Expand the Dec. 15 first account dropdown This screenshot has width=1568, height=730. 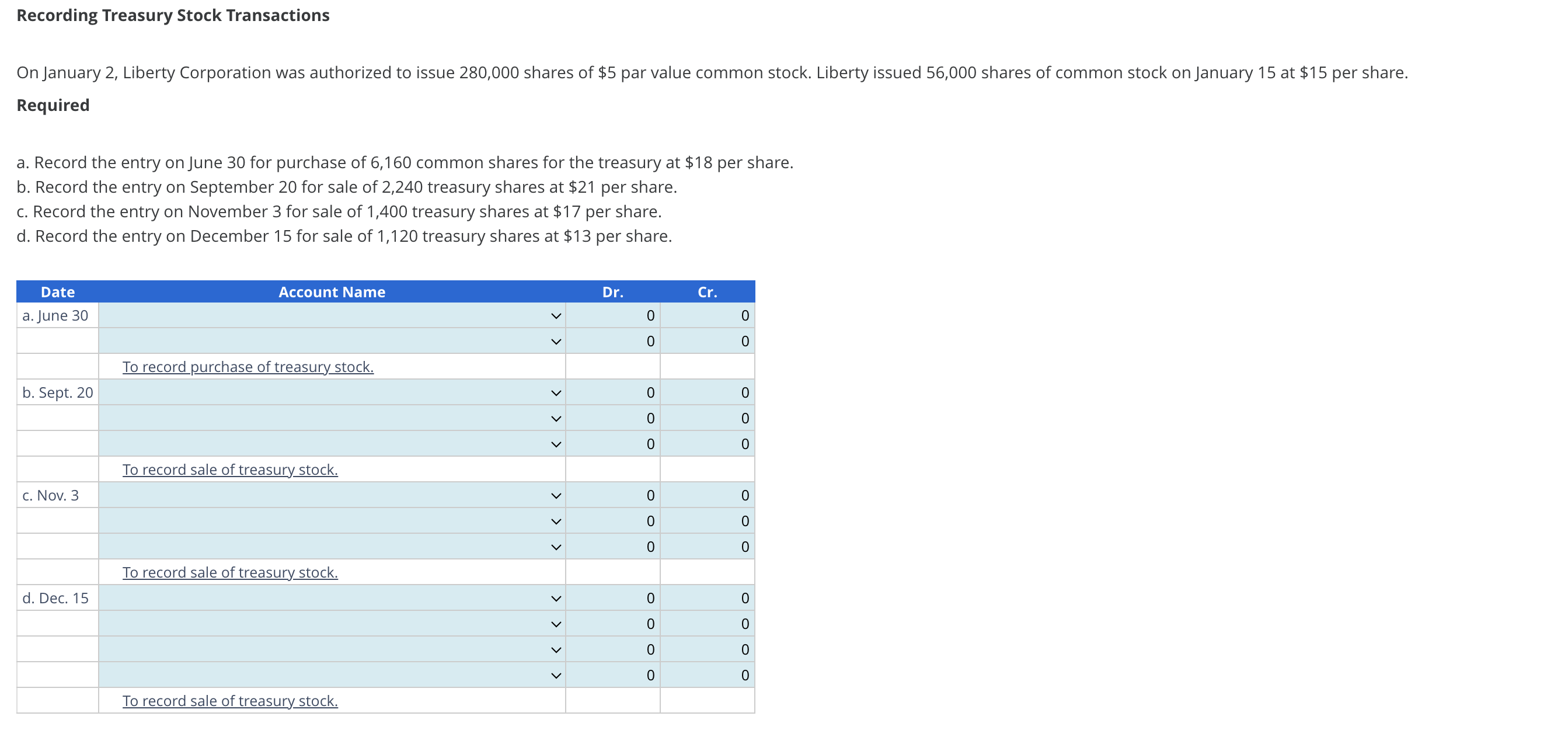(x=332, y=599)
